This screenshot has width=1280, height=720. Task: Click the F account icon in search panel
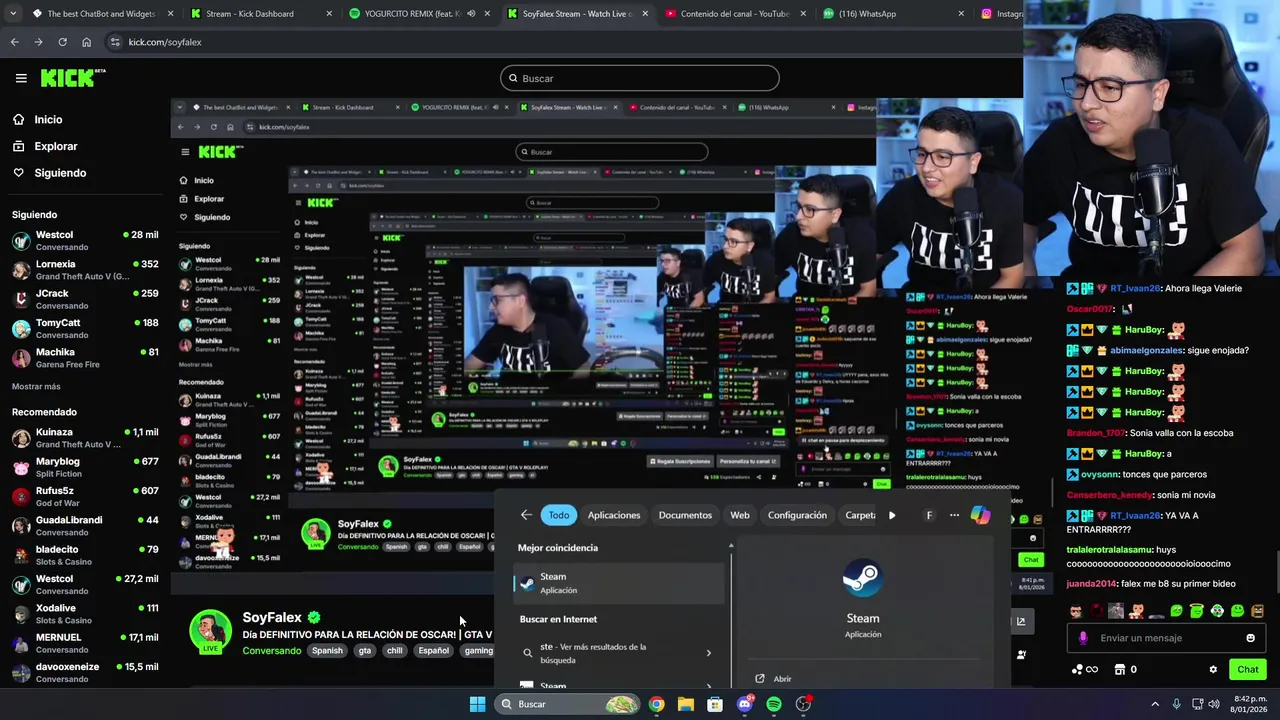(929, 515)
